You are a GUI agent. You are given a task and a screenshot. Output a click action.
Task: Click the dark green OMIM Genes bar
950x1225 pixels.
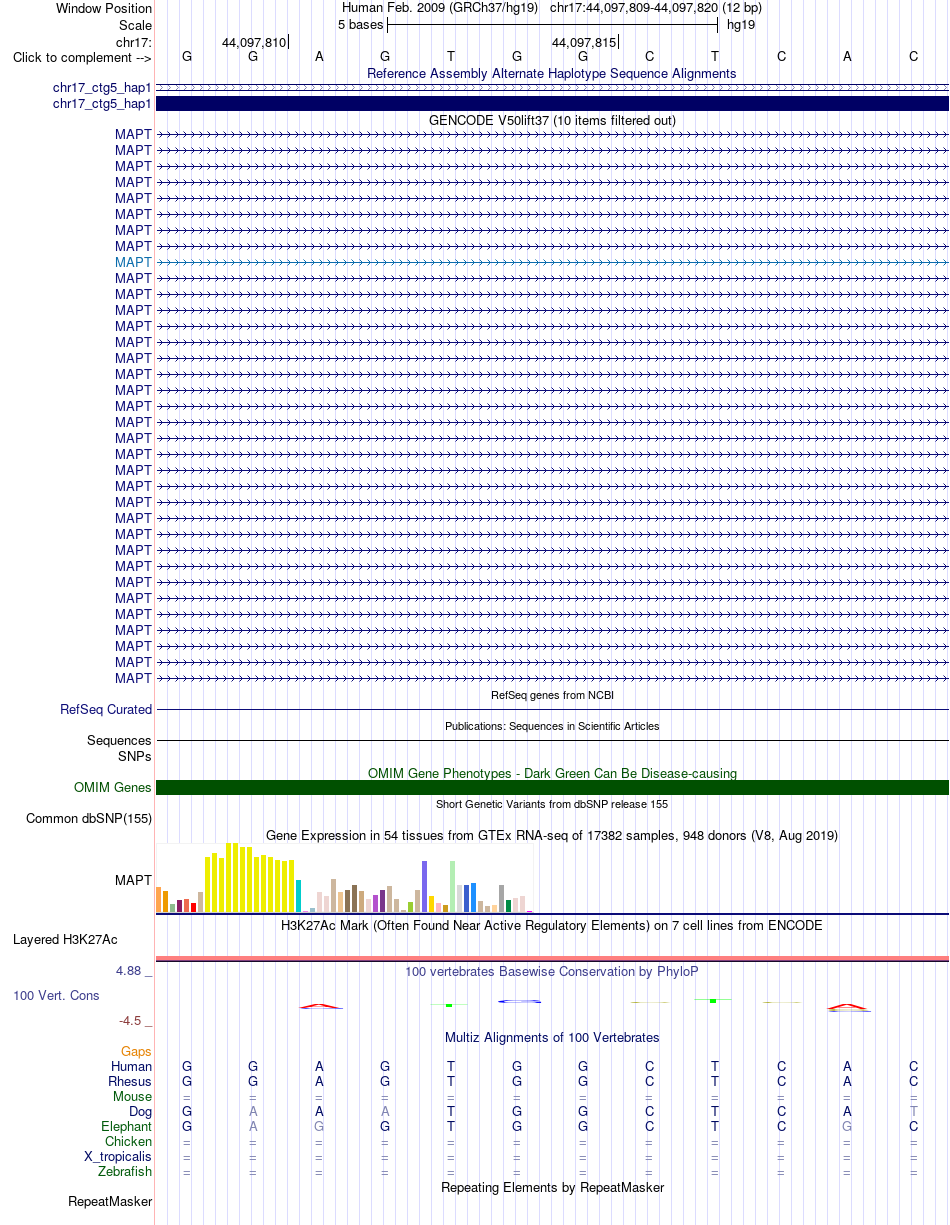[552, 788]
